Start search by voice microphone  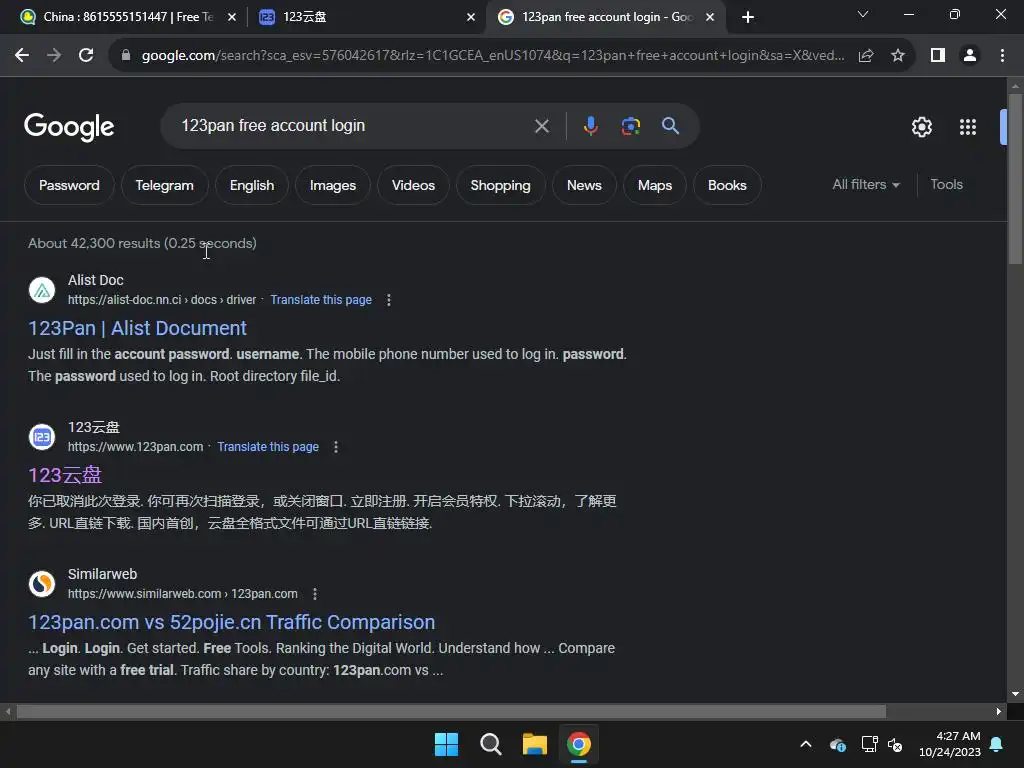[590, 125]
